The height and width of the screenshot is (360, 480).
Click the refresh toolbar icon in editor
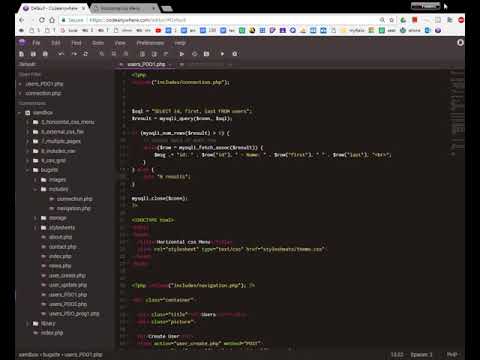[x=86, y=54]
